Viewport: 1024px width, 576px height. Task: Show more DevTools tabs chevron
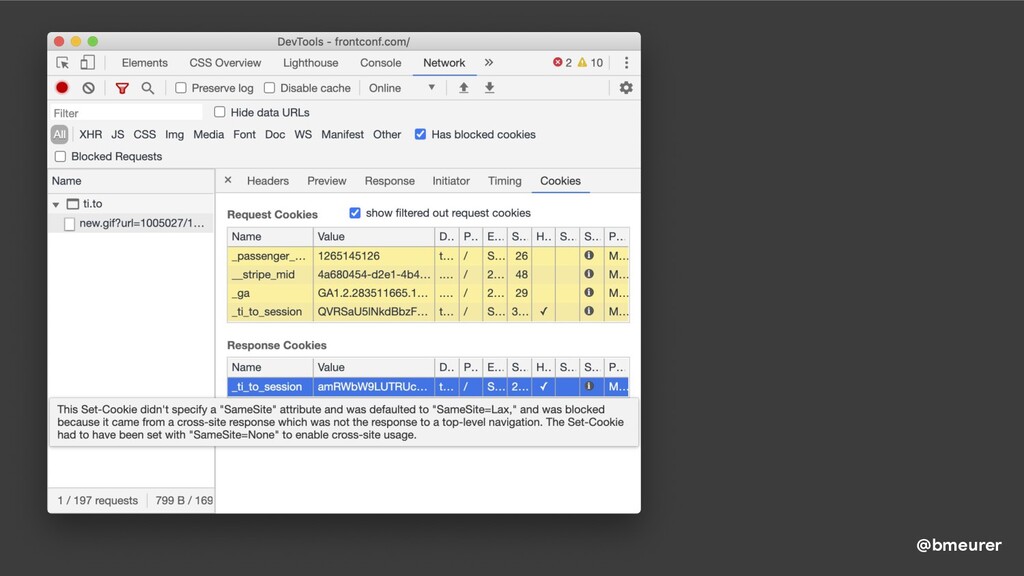[x=488, y=63]
